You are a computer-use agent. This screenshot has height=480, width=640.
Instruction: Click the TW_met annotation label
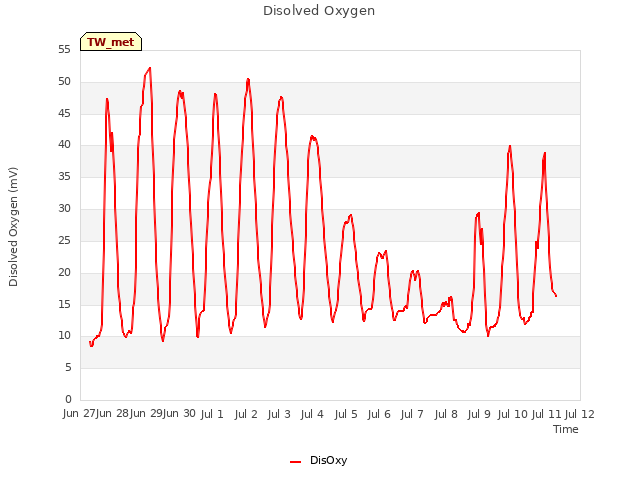111,42
